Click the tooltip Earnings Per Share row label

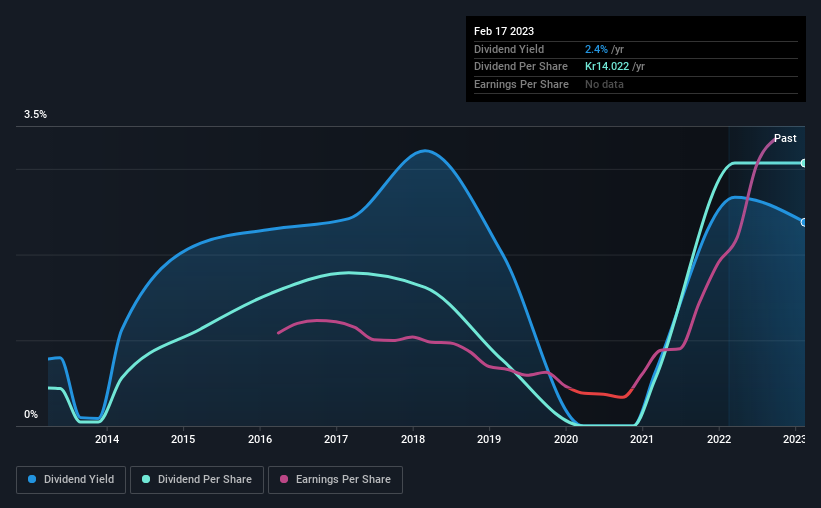[521, 84]
